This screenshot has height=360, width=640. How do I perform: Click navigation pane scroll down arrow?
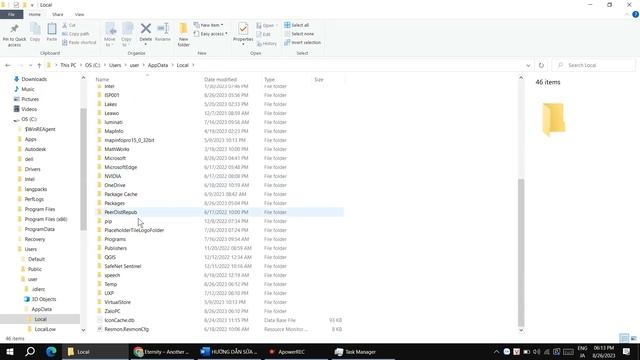[83, 330]
